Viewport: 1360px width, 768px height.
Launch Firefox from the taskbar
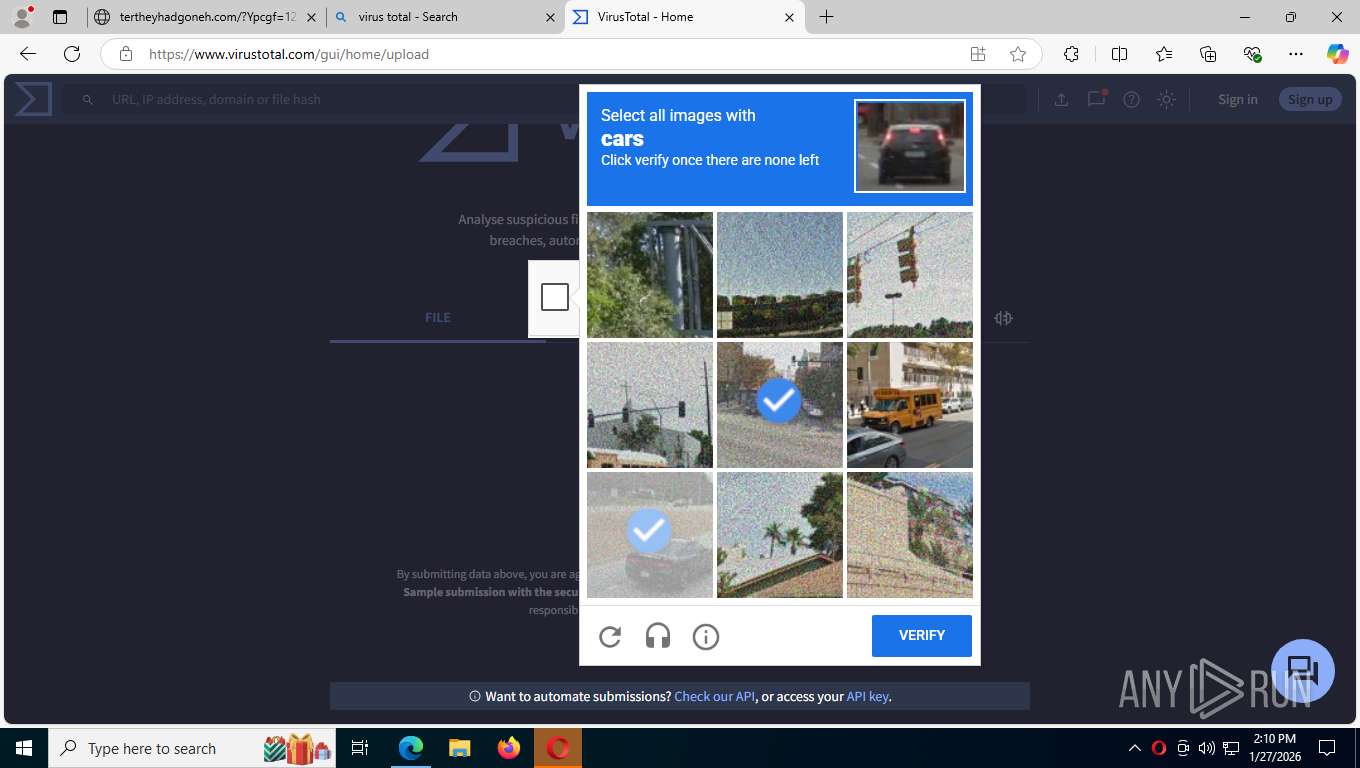click(509, 748)
